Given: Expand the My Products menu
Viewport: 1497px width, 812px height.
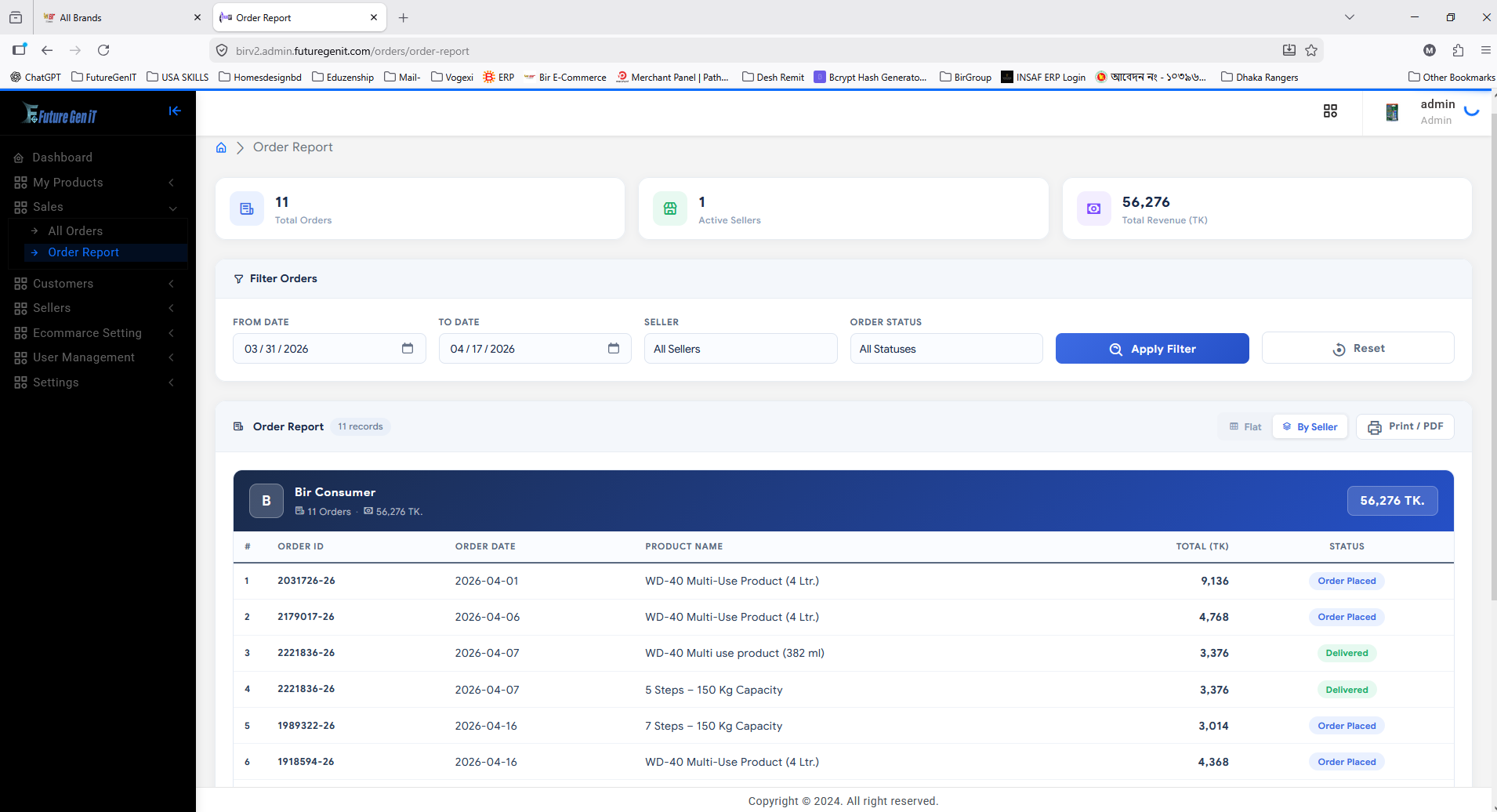Looking at the screenshot, I should [94, 183].
